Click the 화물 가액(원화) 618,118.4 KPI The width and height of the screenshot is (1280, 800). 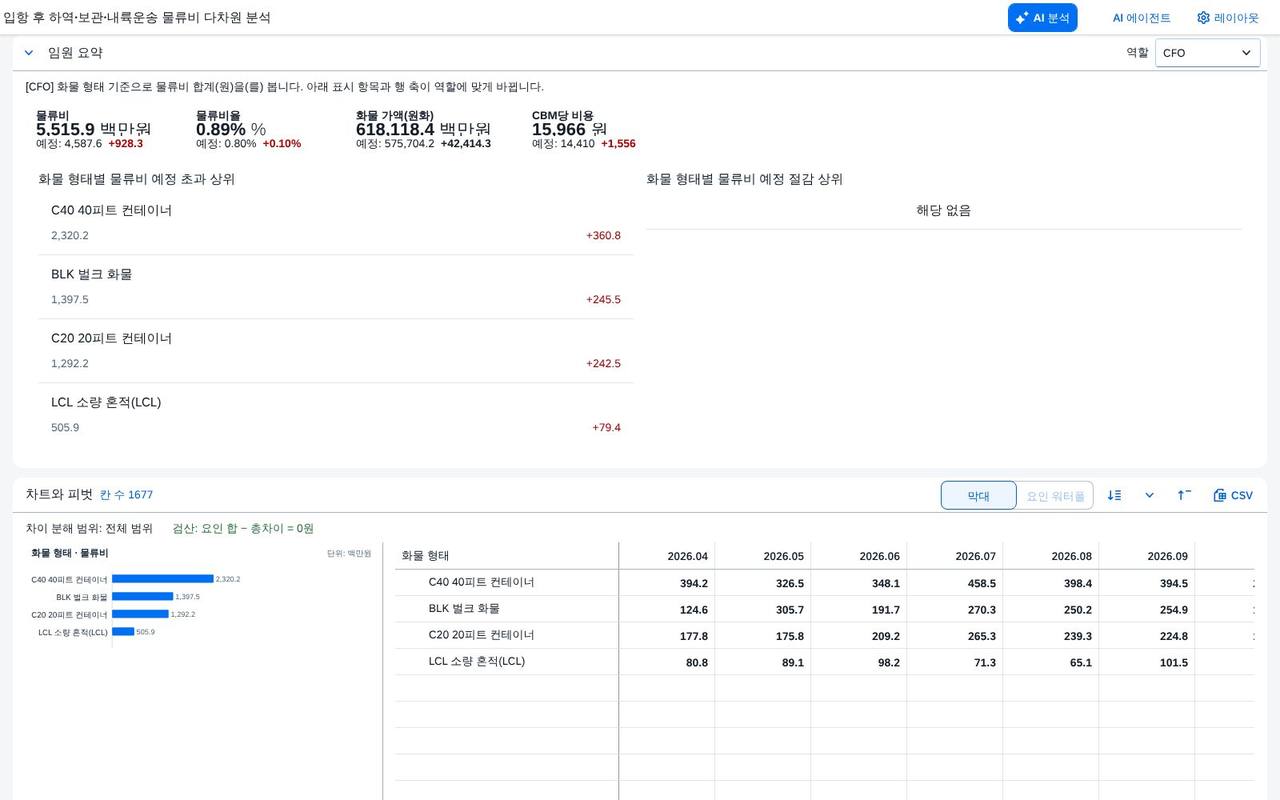(x=423, y=129)
